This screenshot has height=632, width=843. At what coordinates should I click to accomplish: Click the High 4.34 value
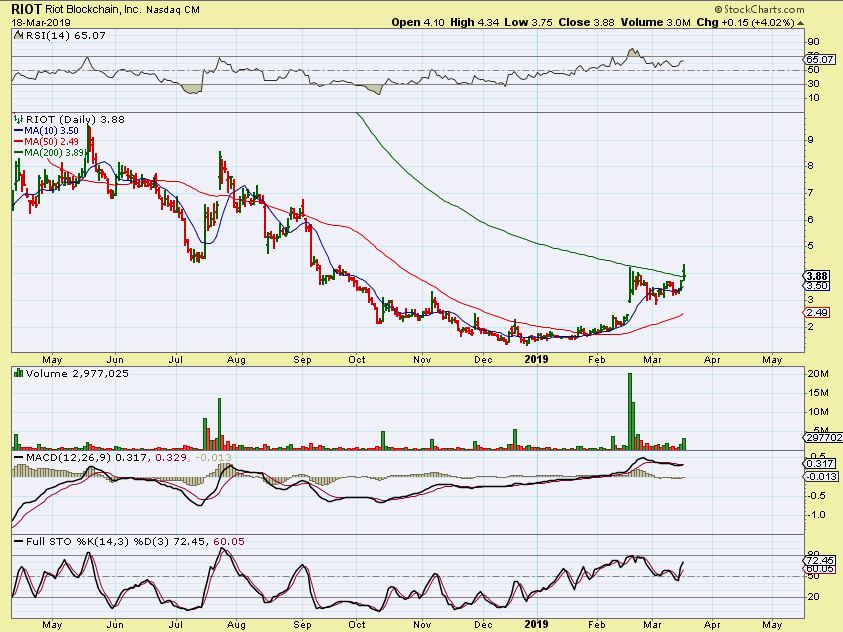[x=475, y=23]
